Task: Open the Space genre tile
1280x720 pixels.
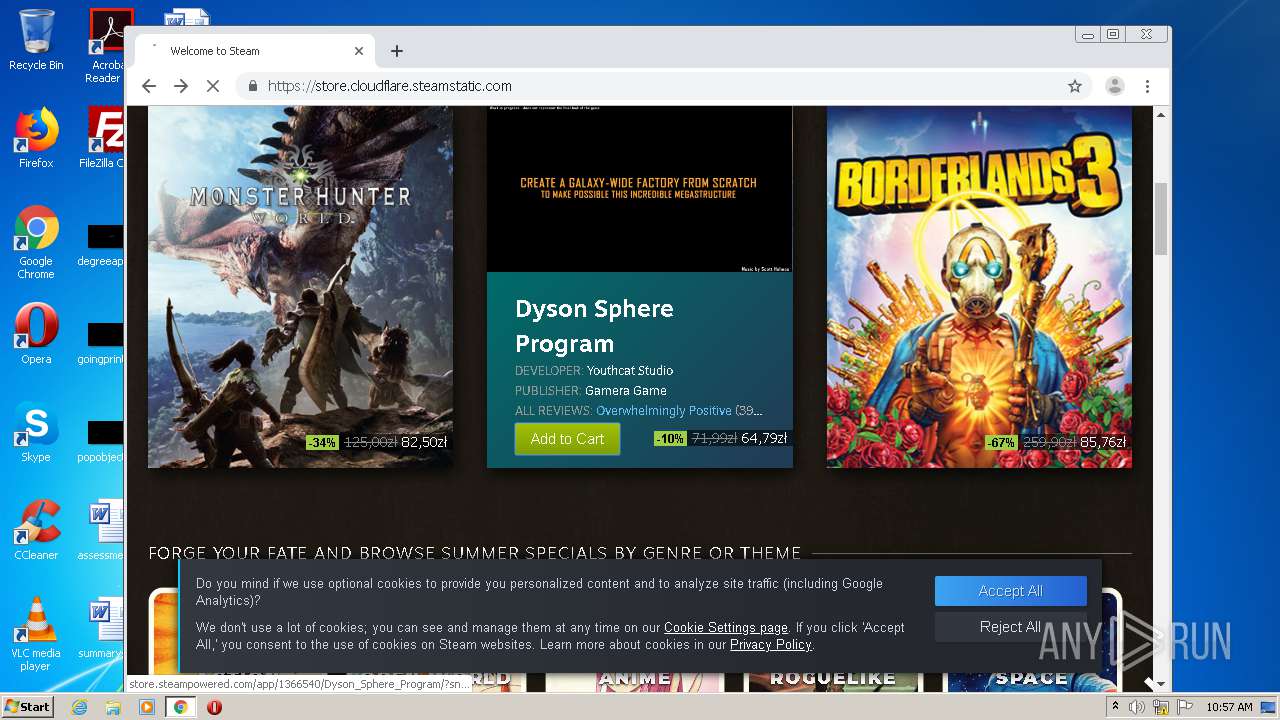Action: click(x=1032, y=679)
